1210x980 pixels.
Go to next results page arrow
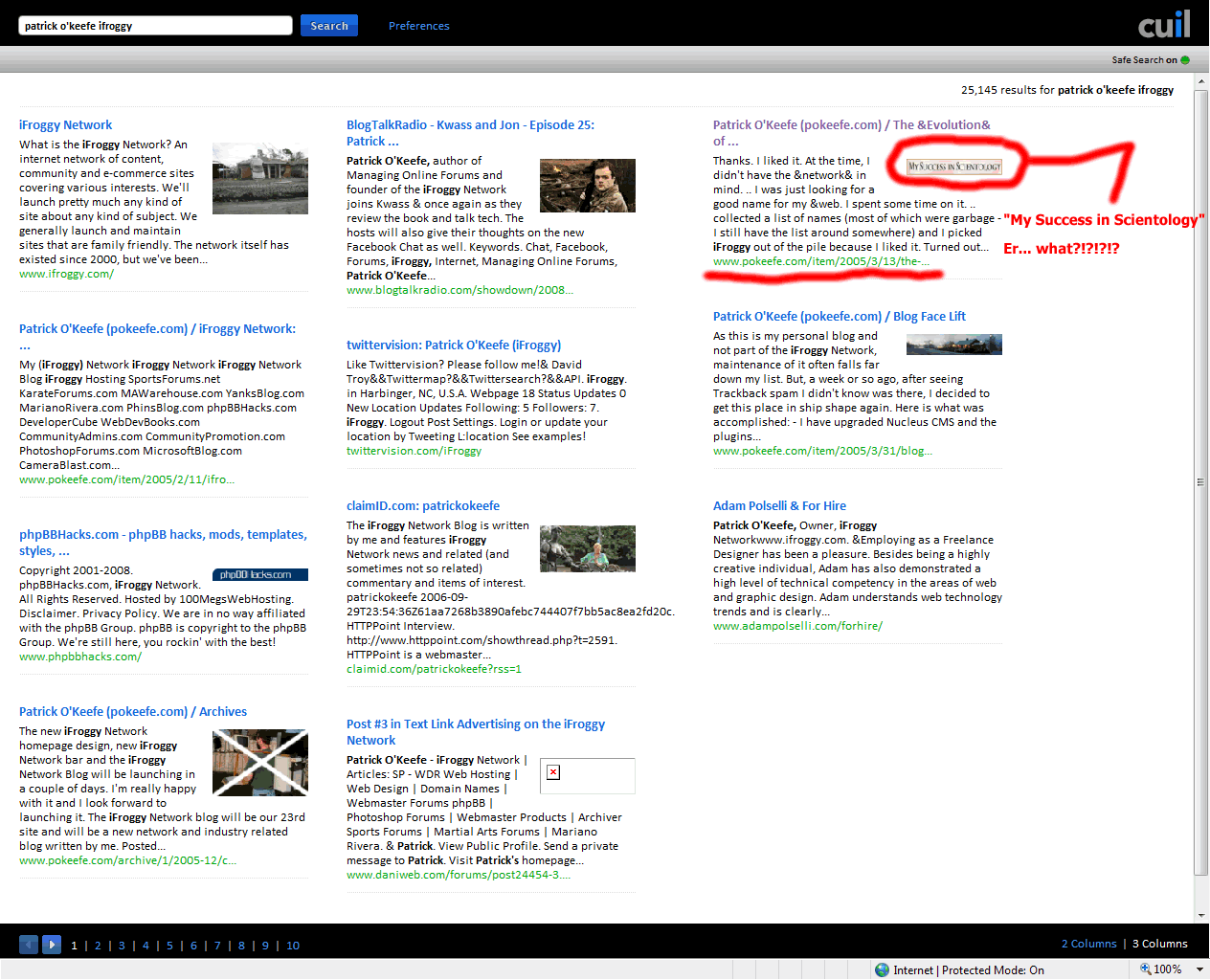[52, 945]
